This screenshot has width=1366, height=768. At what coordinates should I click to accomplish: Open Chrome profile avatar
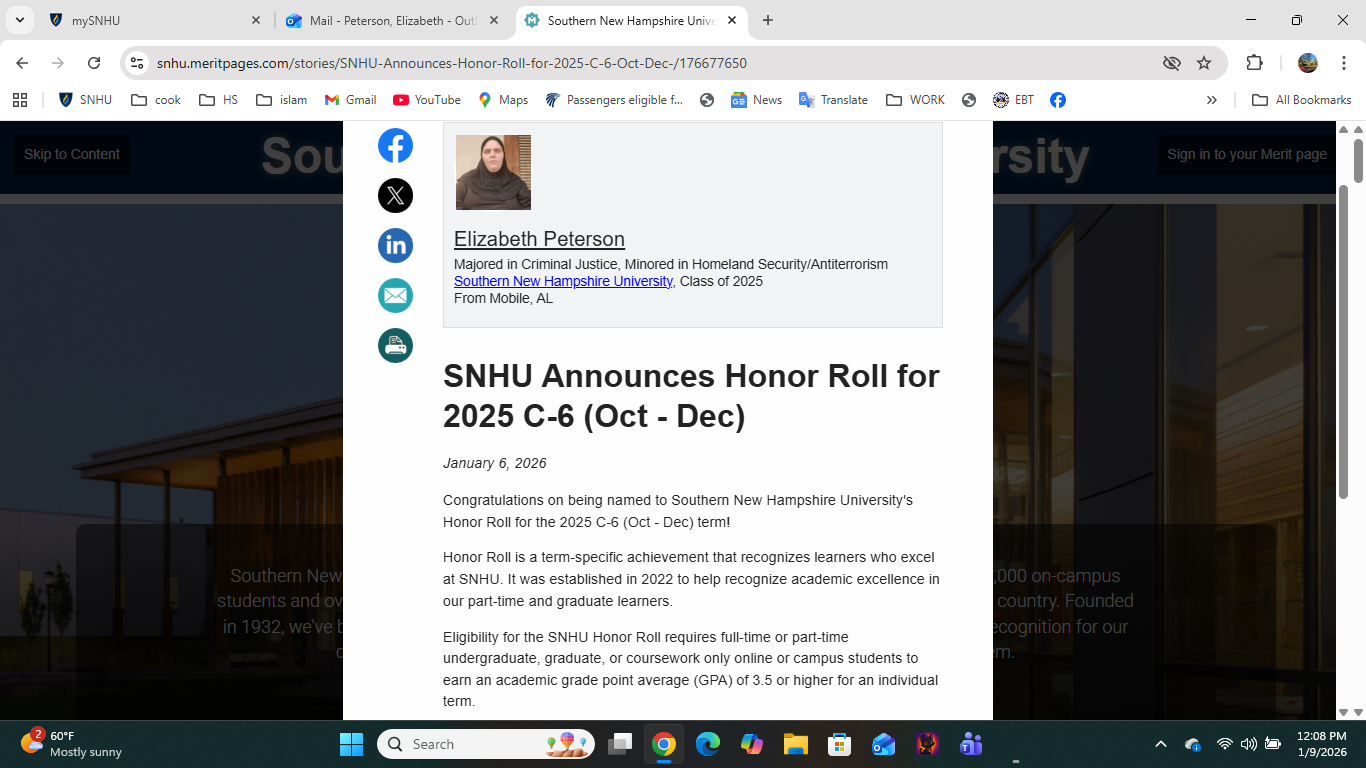tap(1308, 63)
